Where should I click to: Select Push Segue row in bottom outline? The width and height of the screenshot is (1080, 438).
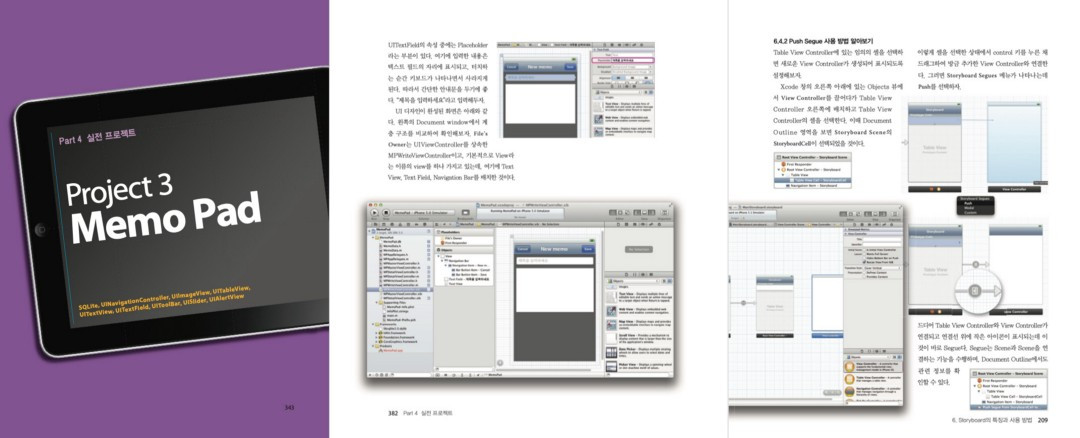1008,407
